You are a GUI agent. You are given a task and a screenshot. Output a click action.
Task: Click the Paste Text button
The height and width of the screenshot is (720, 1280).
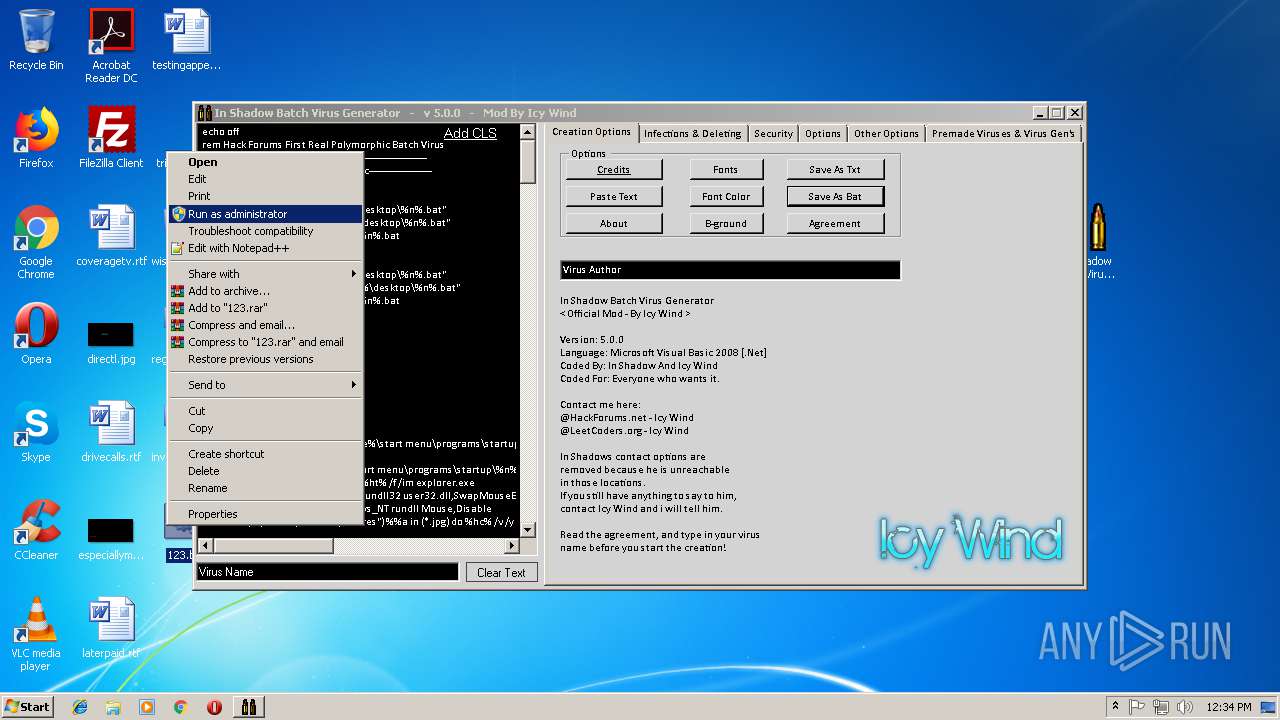(x=614, y=197)
